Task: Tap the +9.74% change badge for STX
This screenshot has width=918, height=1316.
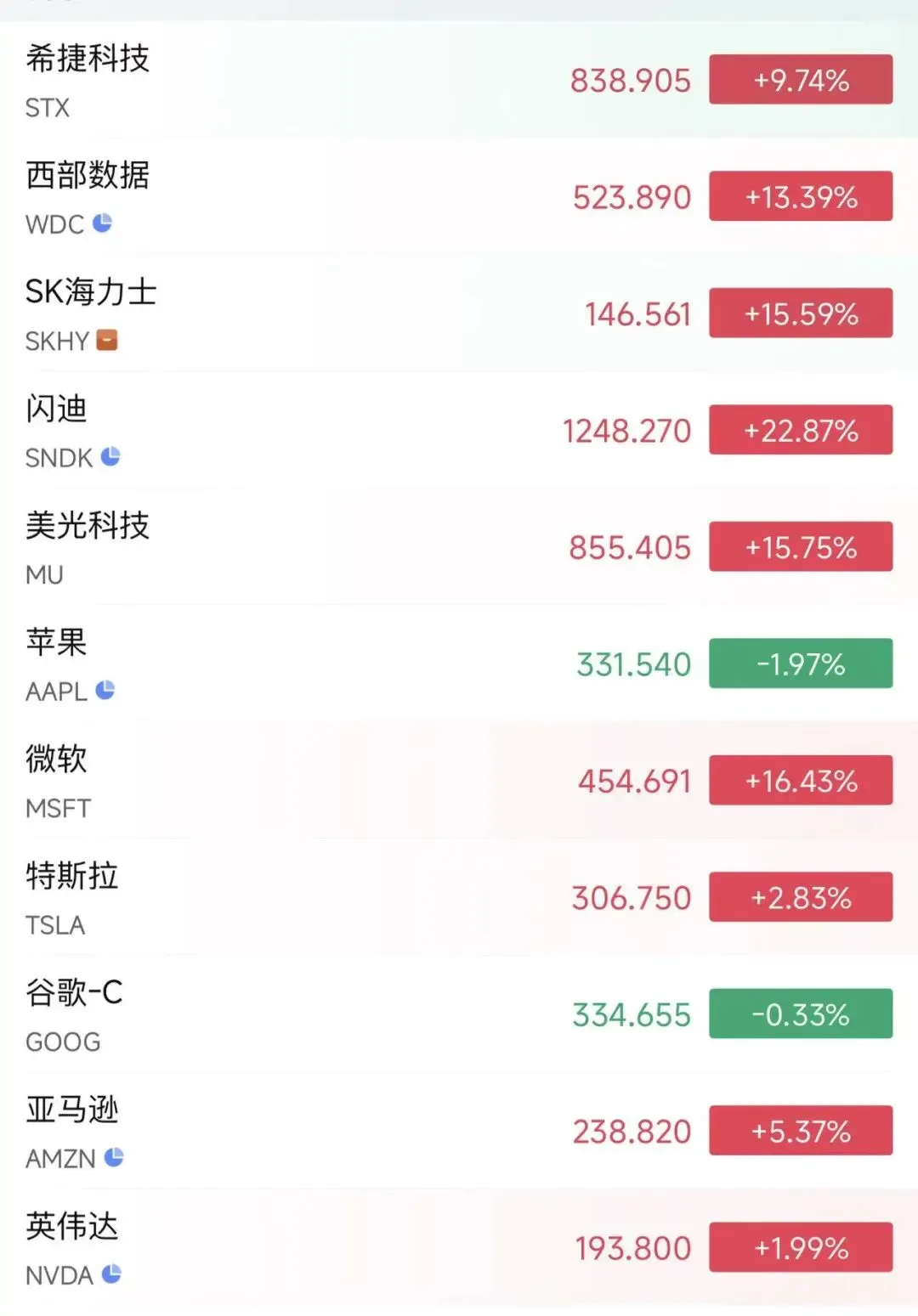Action: tap(801, 80)
